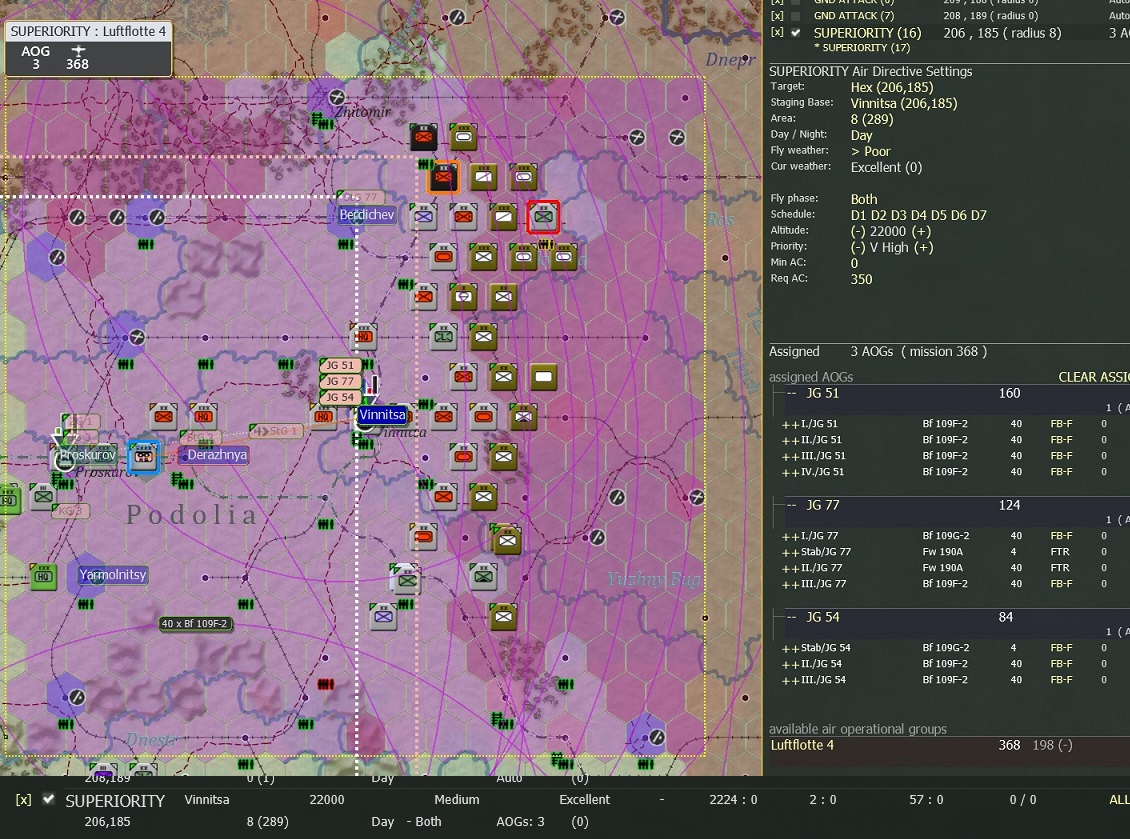Click the black counter below Zhitomir

coord(424,137)
